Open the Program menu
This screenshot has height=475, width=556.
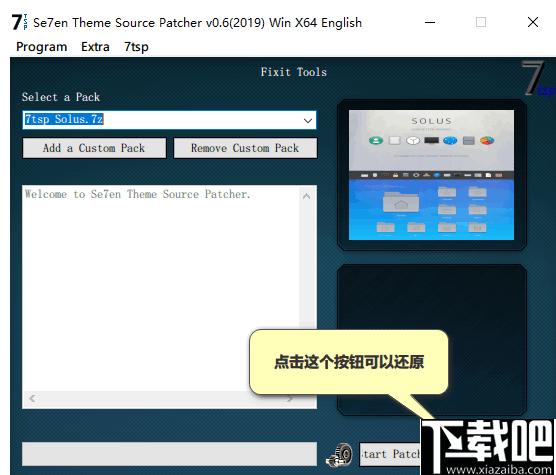[41, 47]
